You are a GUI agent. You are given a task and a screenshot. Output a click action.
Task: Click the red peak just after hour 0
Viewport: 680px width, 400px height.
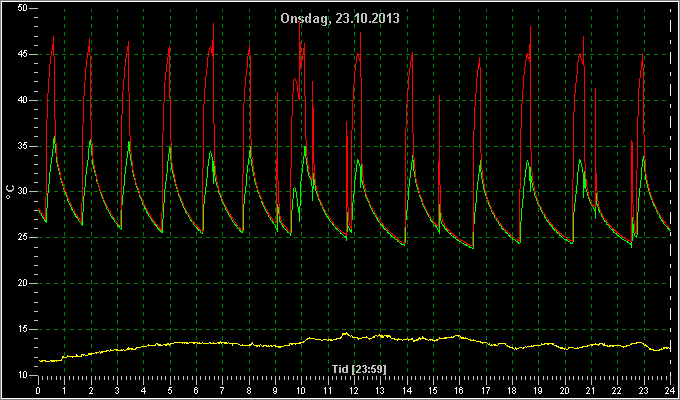(x=53, y=38)
